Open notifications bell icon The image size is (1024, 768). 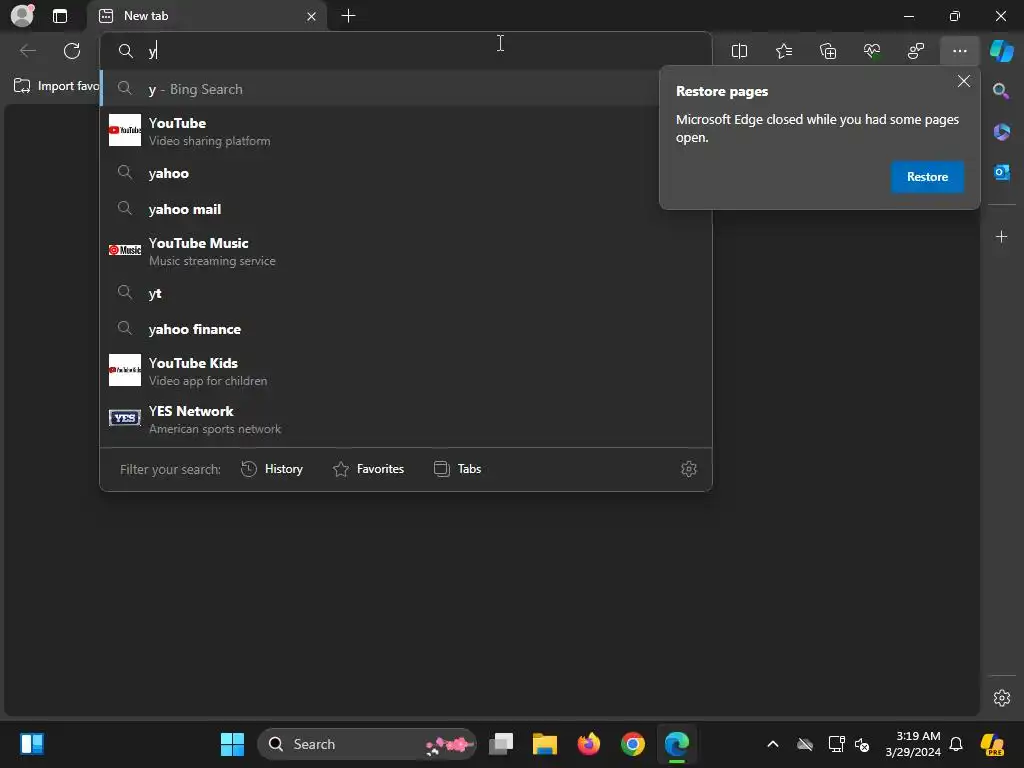click(956, 744)
